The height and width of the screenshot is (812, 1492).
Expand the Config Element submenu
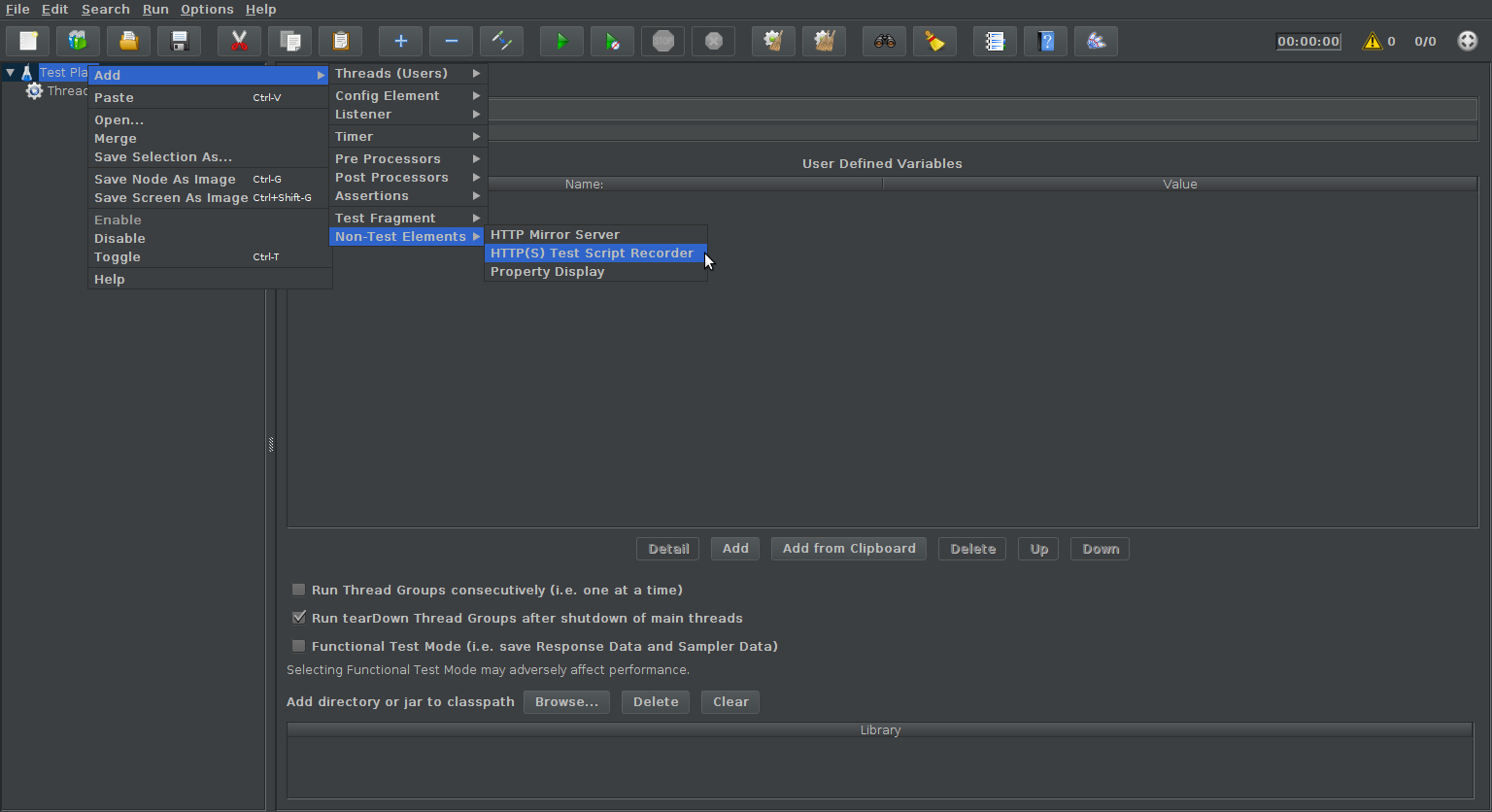pyautogui.click(x=408, y=95)
